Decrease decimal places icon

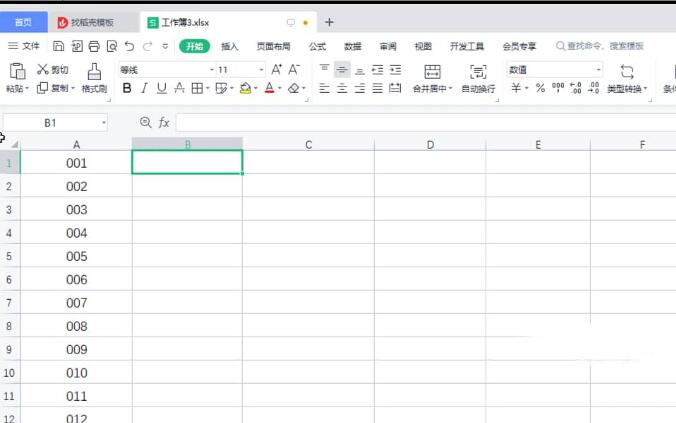594,88
